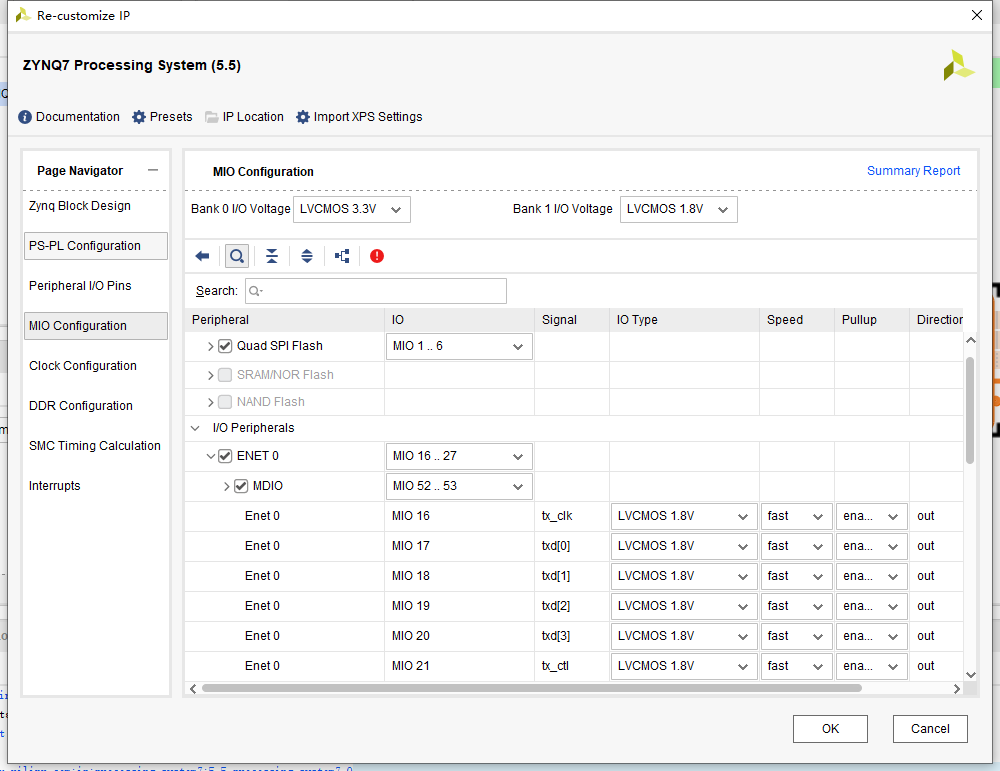
Task: Click the back arrow toolbar icon
Action: click(202, 256)
